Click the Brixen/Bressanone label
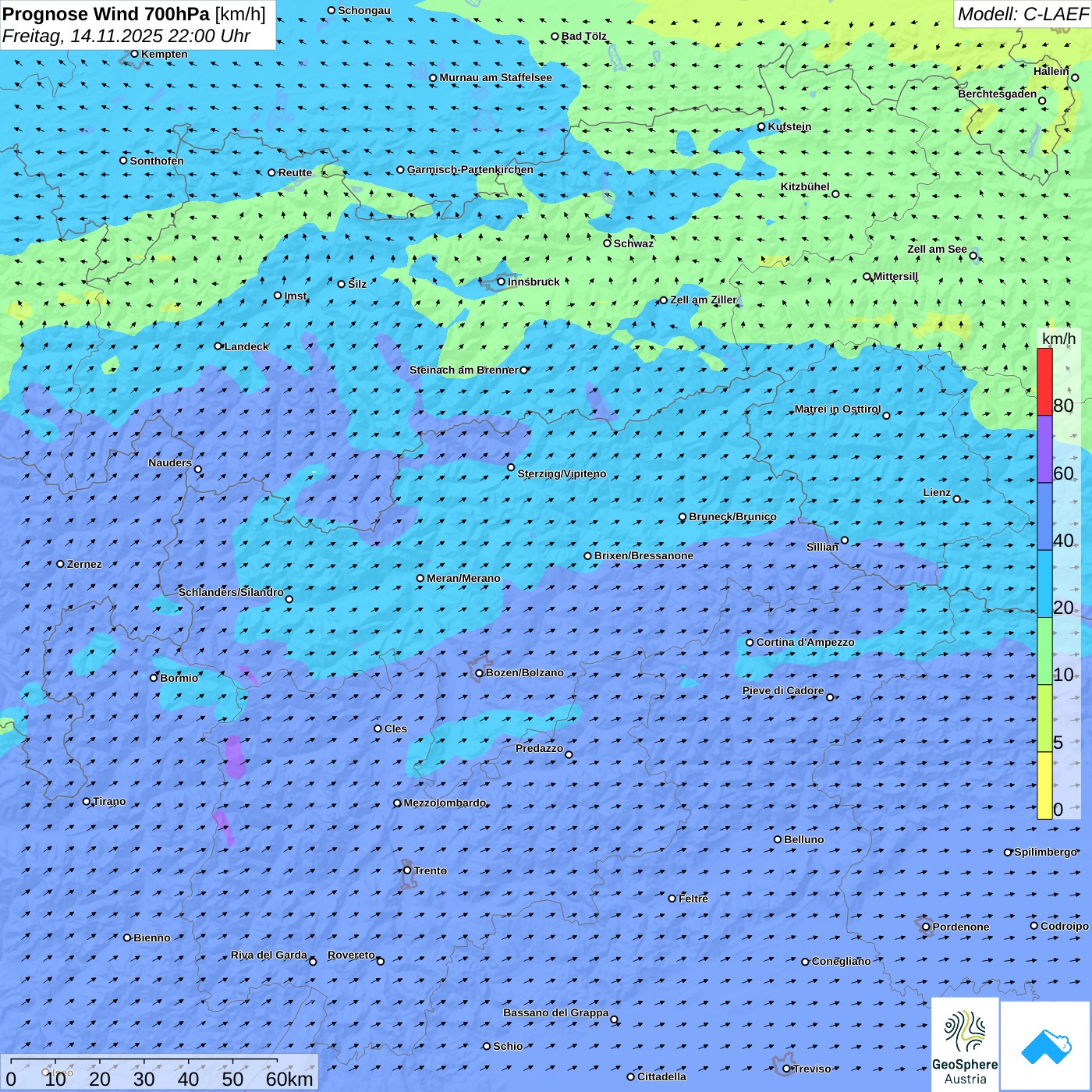This screenshot has height=1092, width=1092. click(643, 555)
